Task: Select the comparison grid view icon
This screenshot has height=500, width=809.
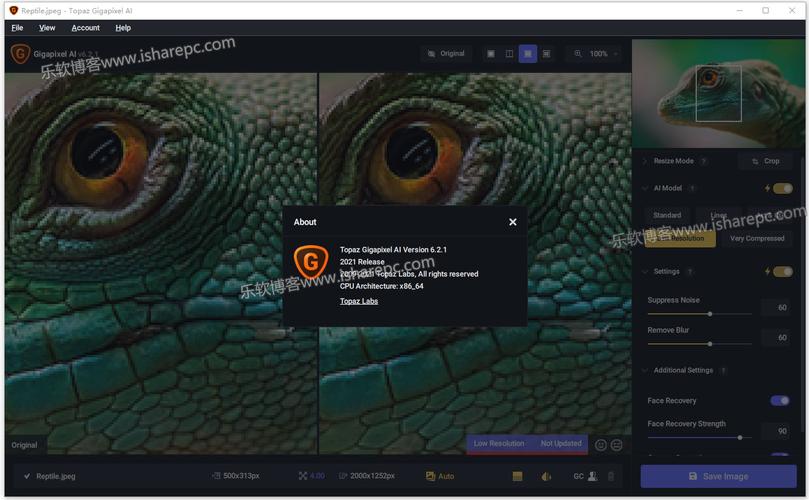Action: pos(546,54)
